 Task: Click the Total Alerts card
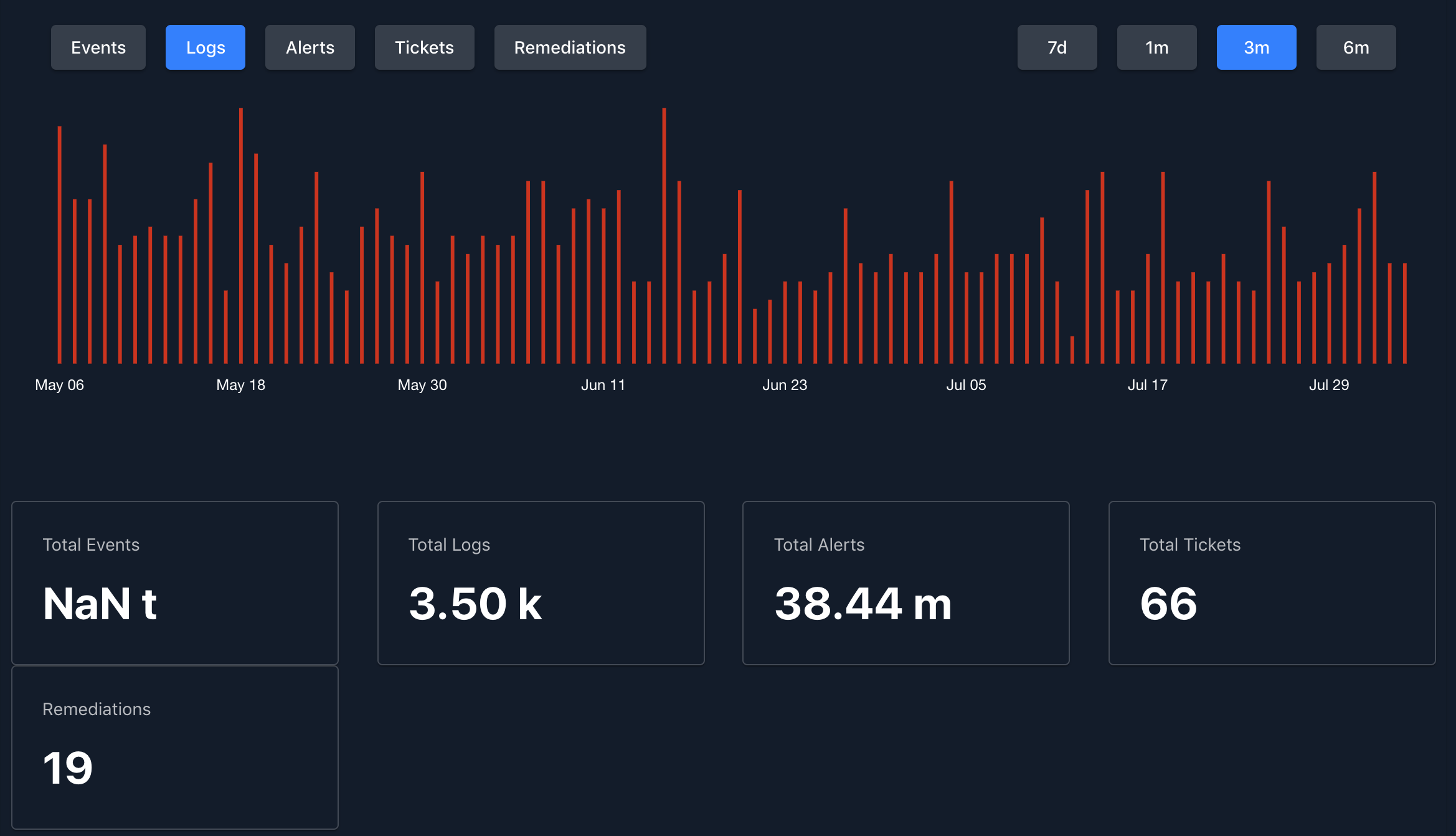[906, 583]
